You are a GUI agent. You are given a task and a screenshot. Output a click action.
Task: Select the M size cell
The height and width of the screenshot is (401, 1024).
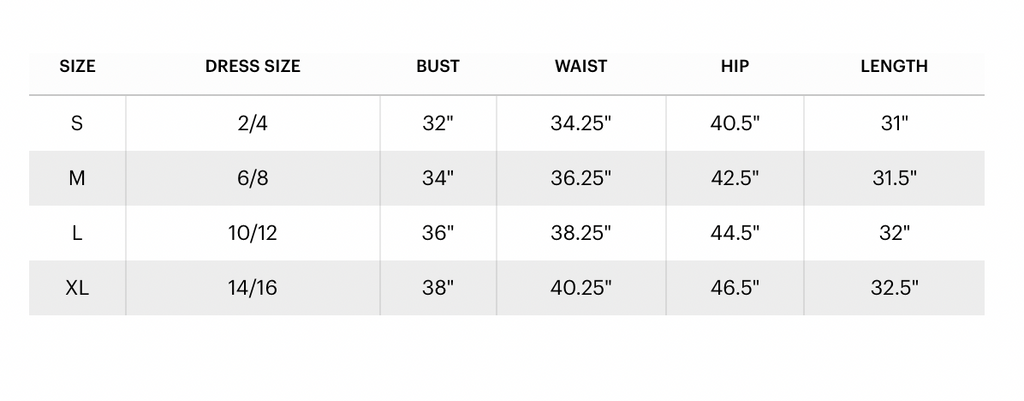pyautogui.click(x=77, y=179)
